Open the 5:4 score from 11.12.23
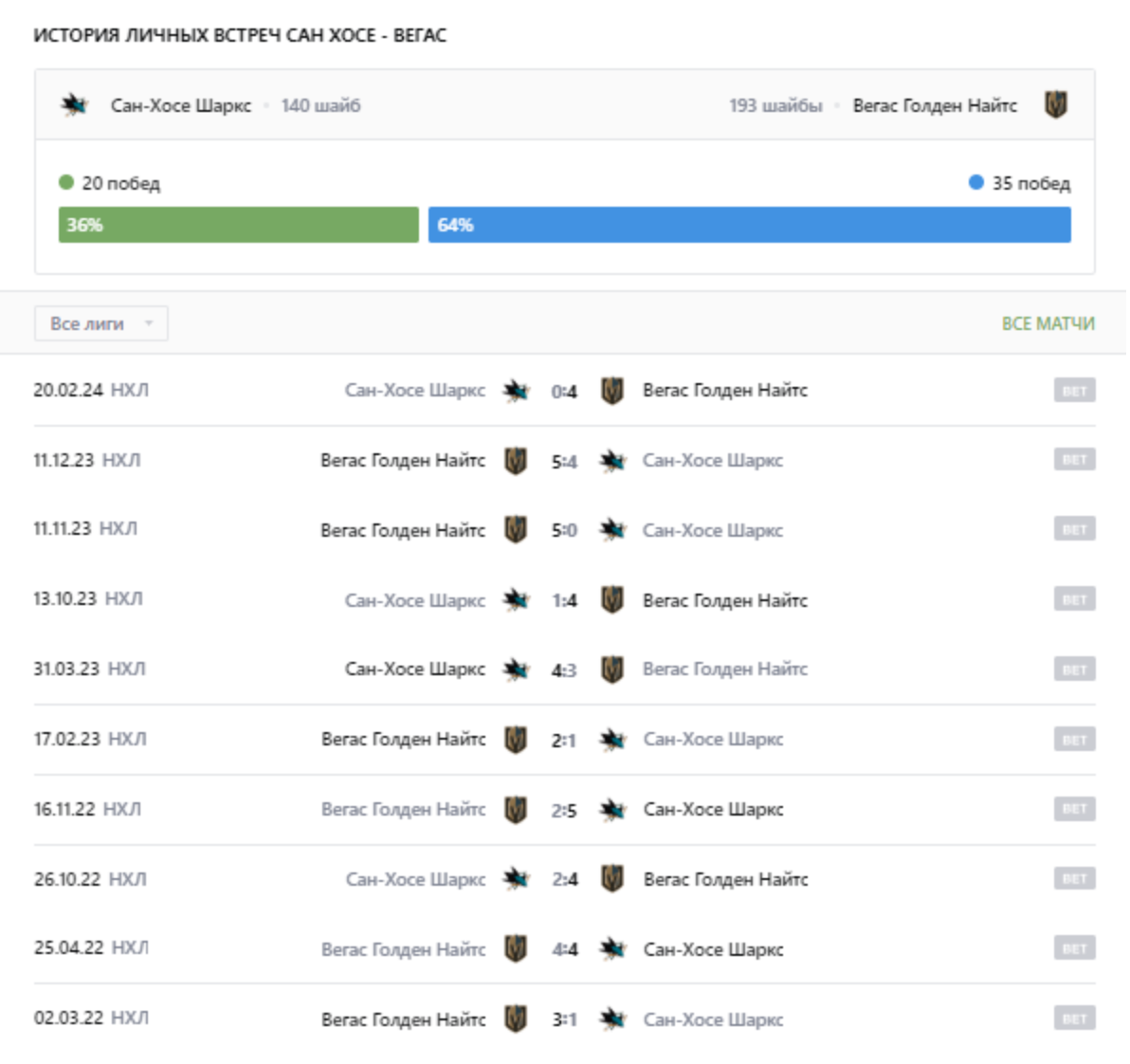Screen dimensions: 1130x1064 click(564, 461)
